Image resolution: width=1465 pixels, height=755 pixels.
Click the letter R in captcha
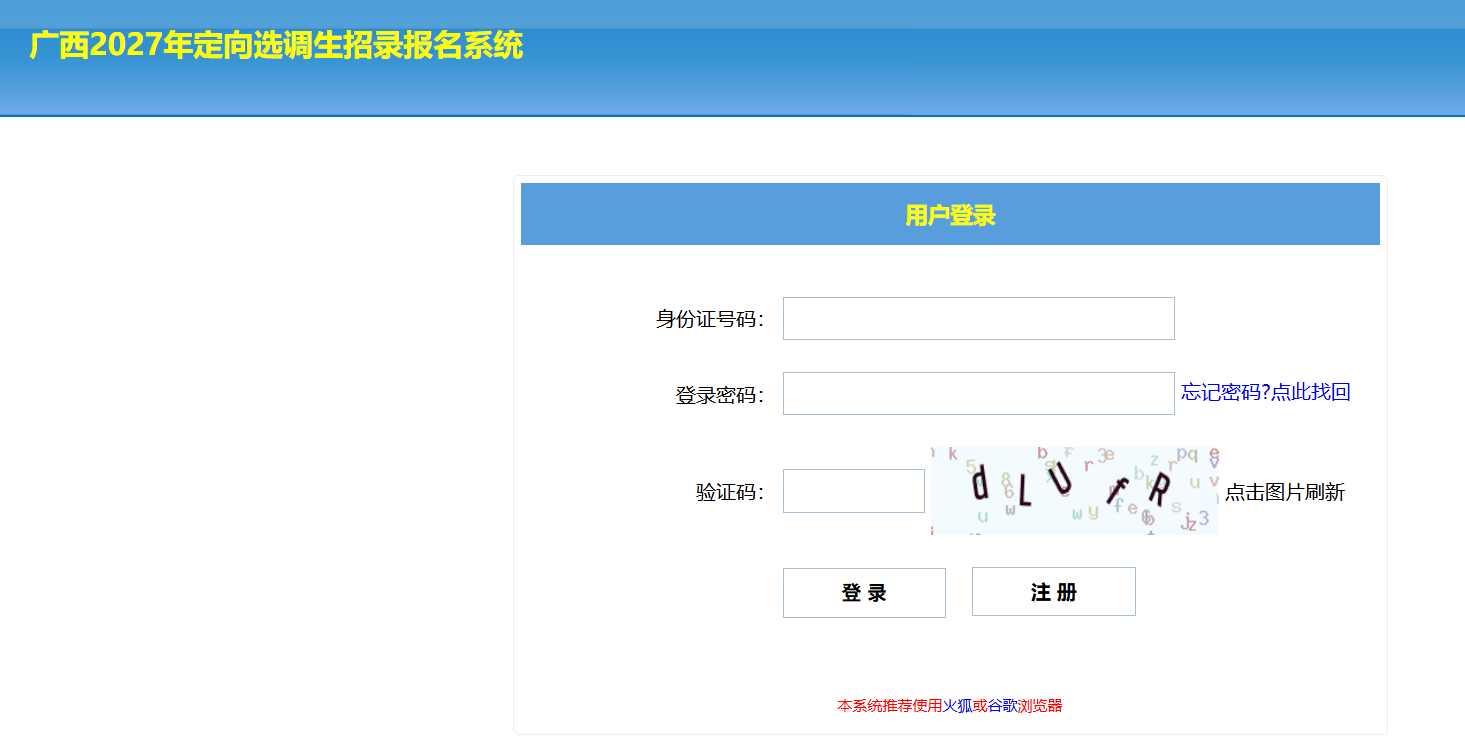point(1157,490)
